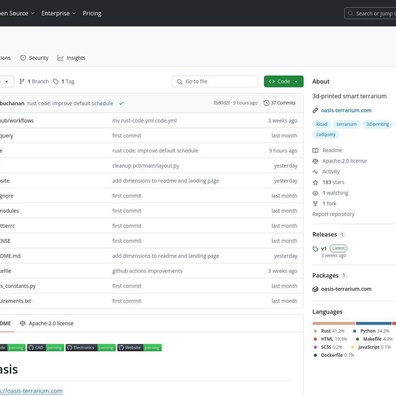Open the Insights tab
396x396 pixels.
point(71,58)
